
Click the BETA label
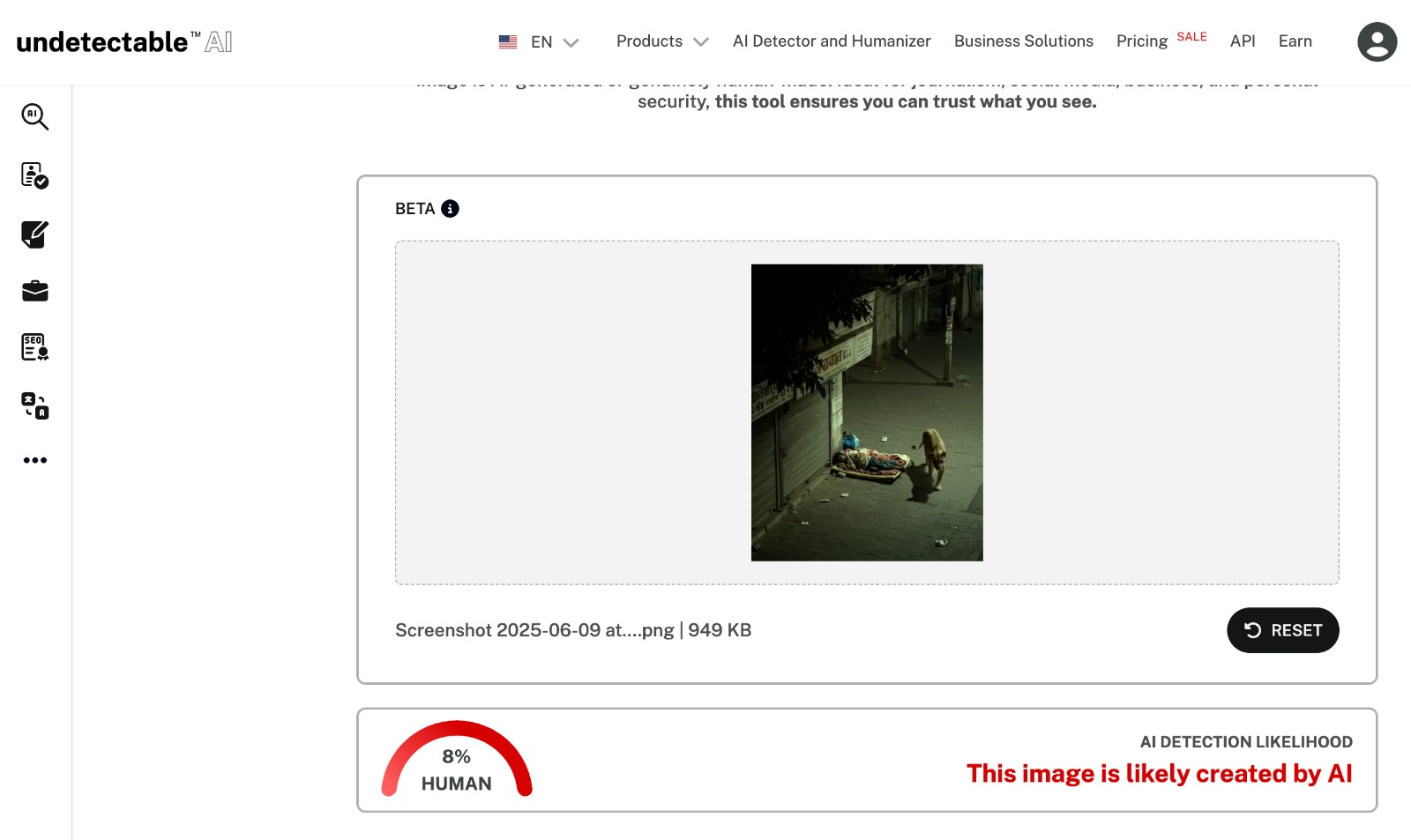point(415,209)
